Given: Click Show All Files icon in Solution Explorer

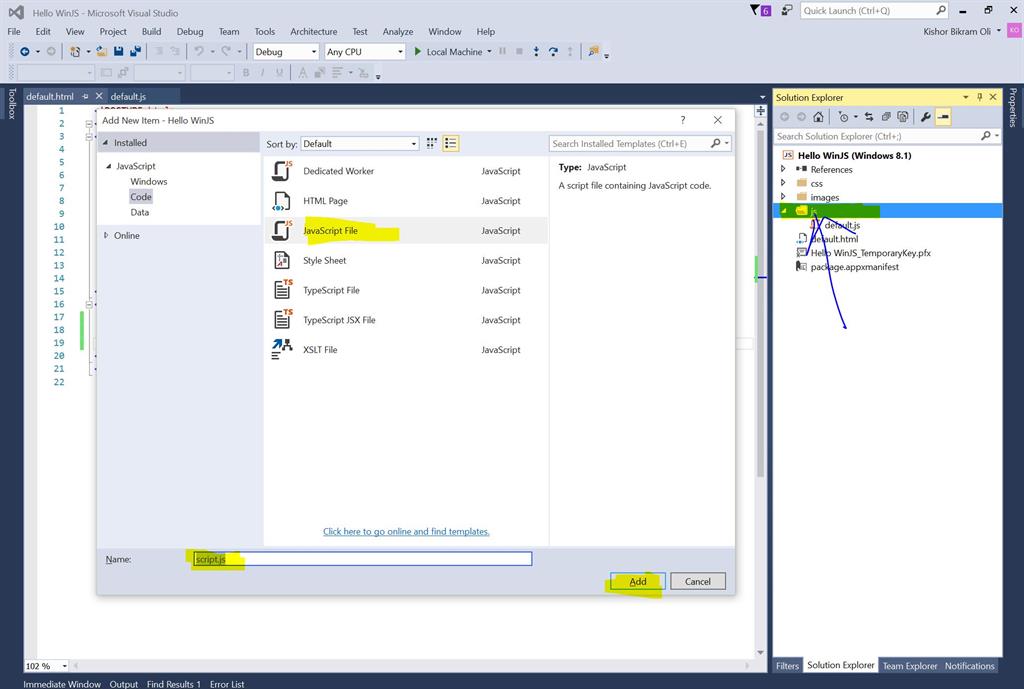Looking at the screenshot, I should [x=903, y=117].
